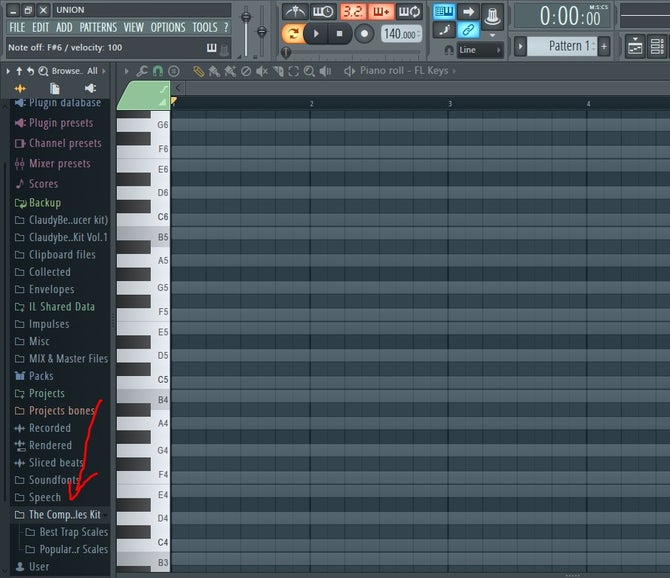Click the global snap magnet icon
This screenshot has width=670, height=578.
448,50
